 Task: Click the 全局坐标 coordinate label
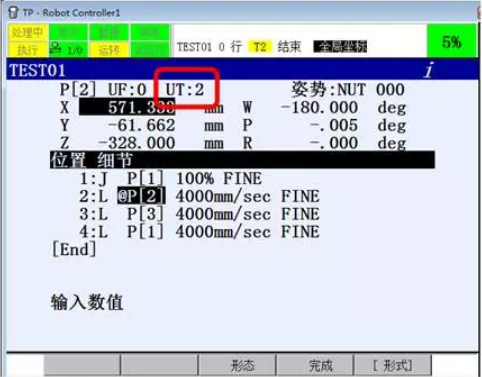tap(340, 47)
